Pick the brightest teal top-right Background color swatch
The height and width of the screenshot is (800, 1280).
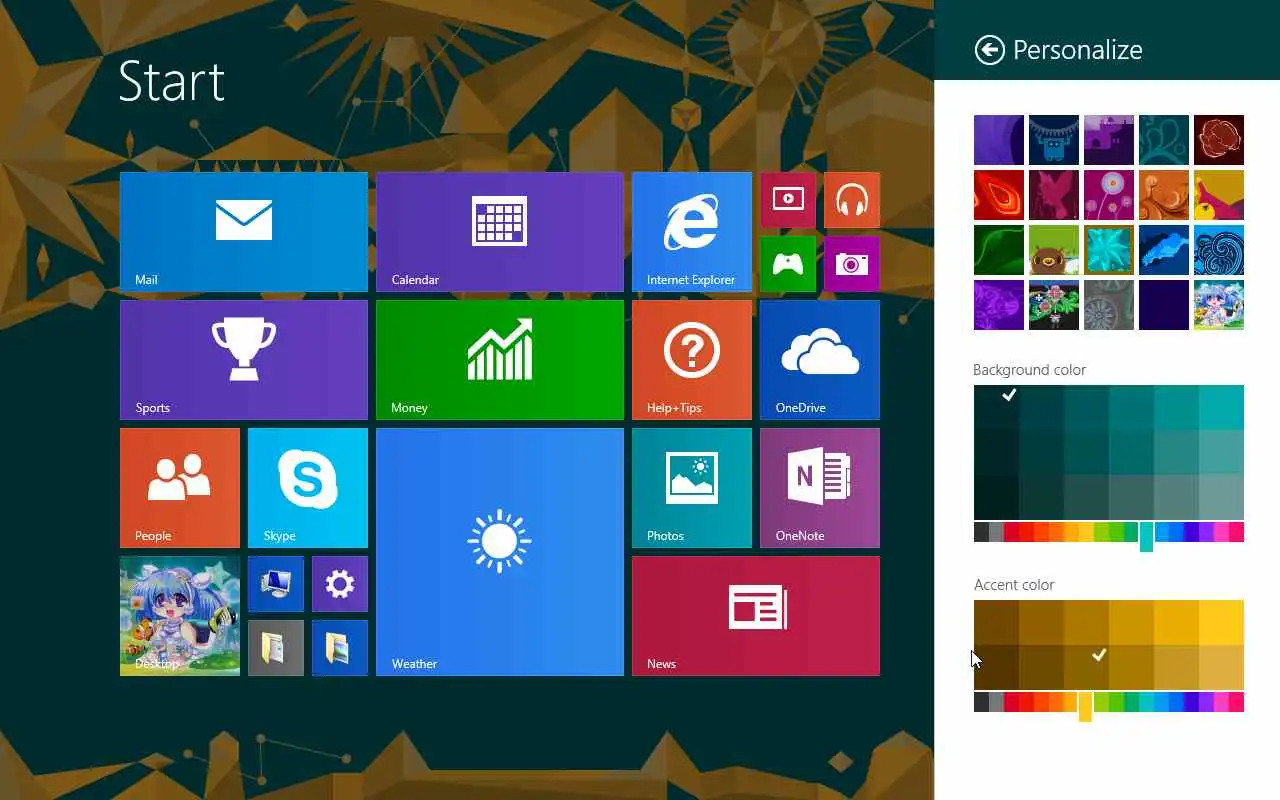point(1221,407)
